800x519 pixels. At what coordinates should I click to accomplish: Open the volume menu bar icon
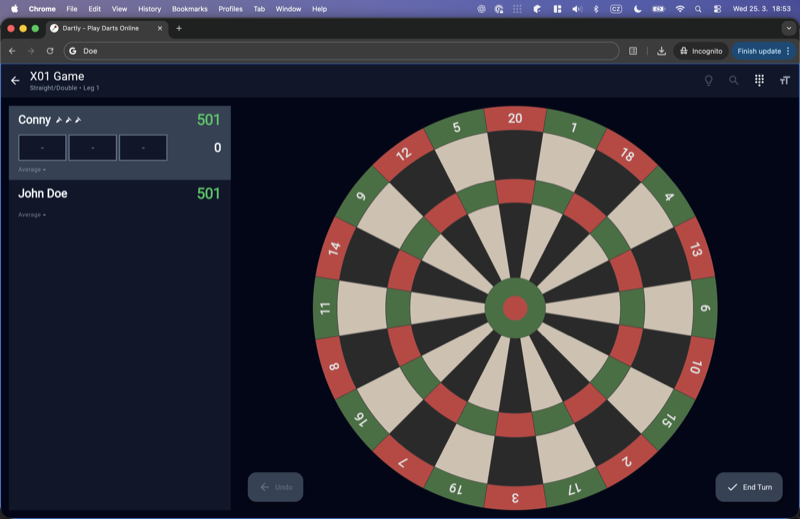577,9
